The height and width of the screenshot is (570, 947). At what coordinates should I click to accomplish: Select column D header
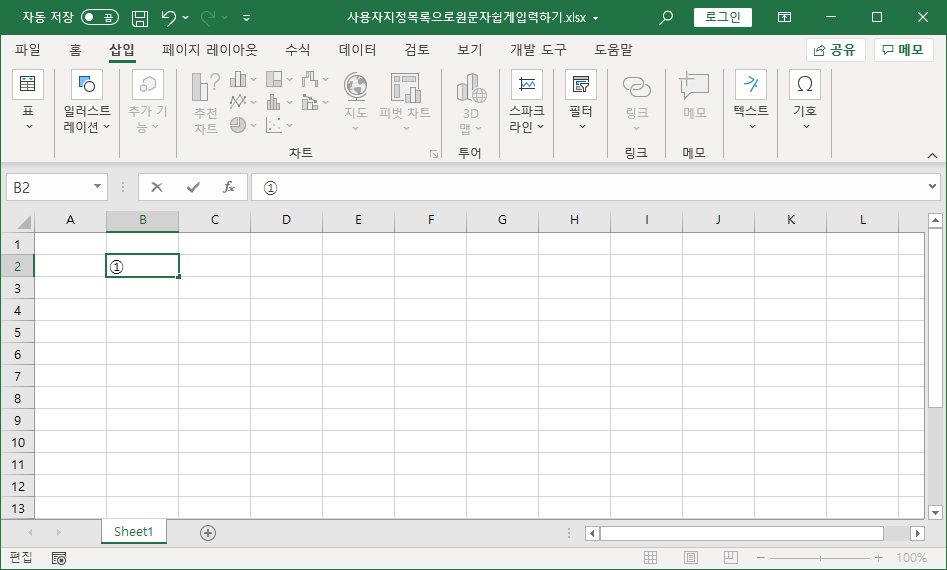pos(286,220)
